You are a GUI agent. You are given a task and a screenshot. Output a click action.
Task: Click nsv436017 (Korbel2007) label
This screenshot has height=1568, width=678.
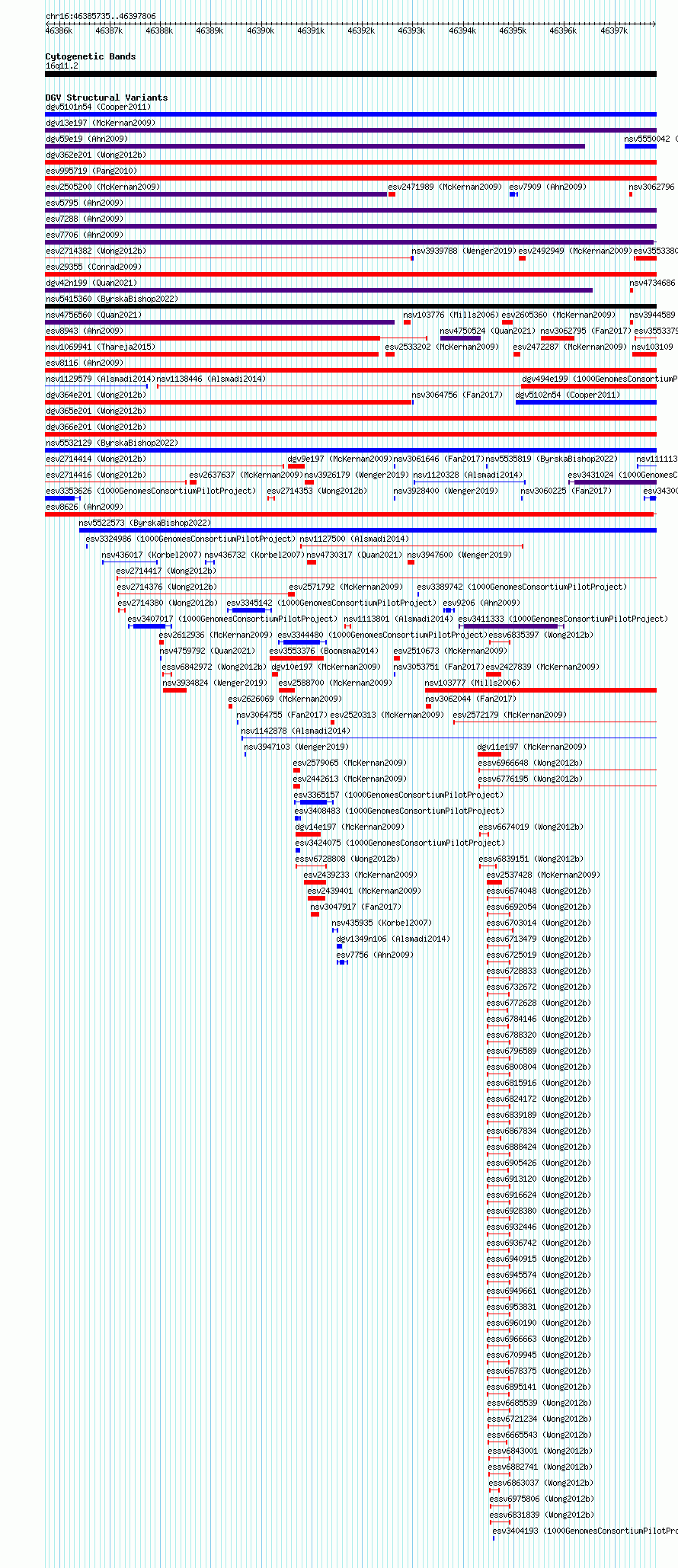(152, 555)
